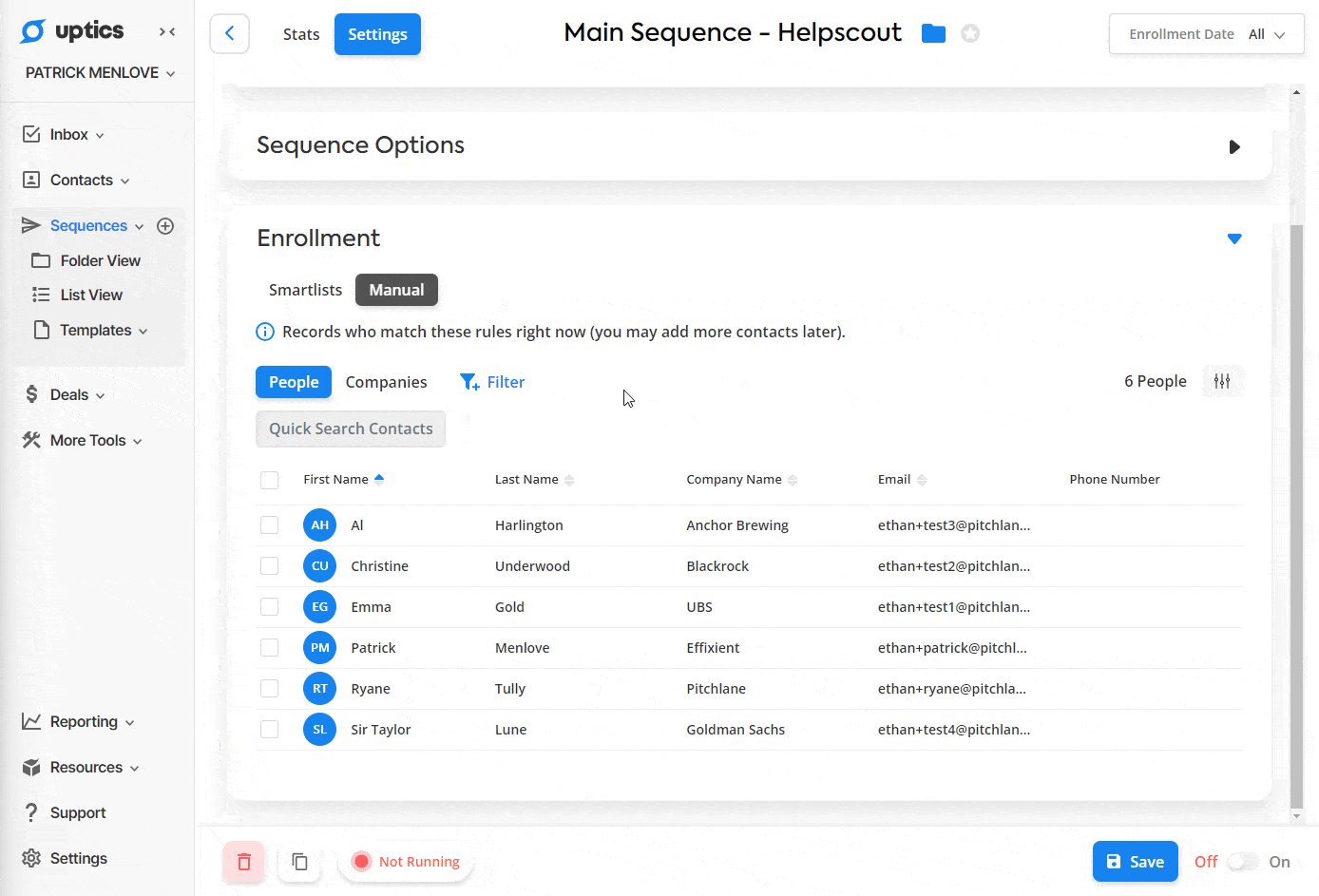The height and width of the screenshot is (896, 1319).
Task: Click the Resources box icon
Action: click(x=31, y=767)
